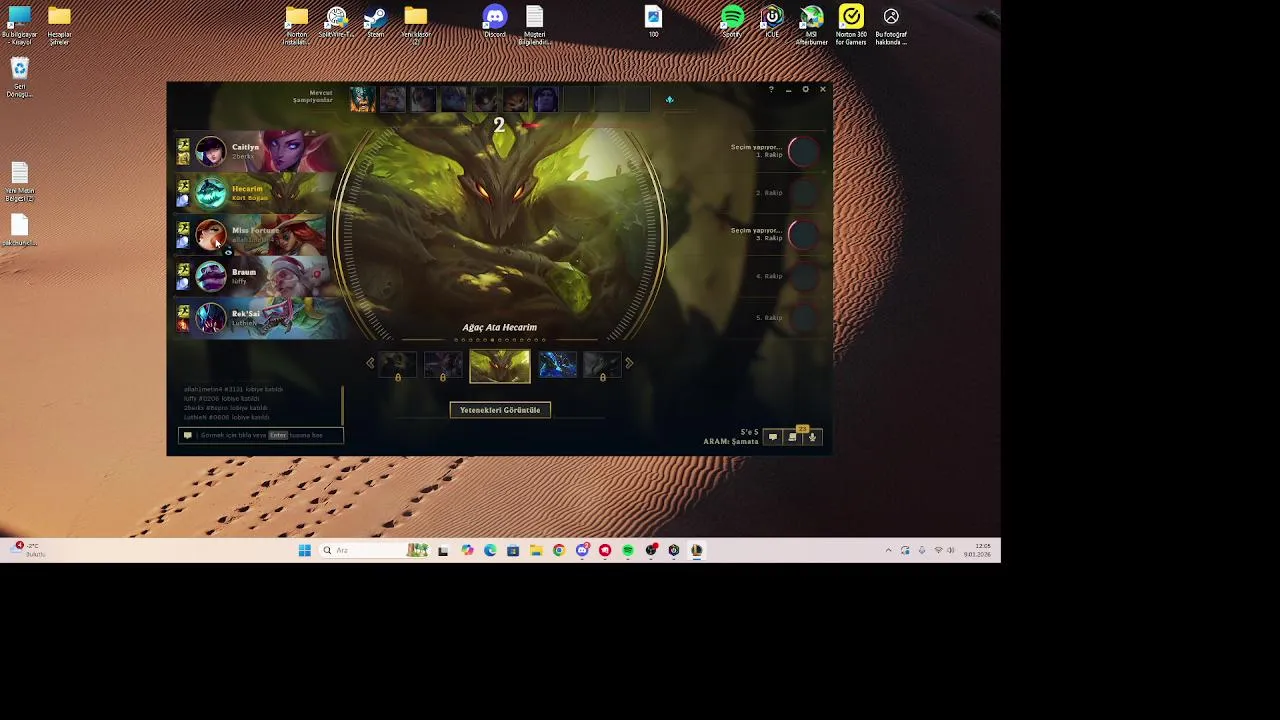The width and height of the screenshot is (1280, 720).
Task: Open the notifications icon with badge 23
Action: [x=792, y=437]
